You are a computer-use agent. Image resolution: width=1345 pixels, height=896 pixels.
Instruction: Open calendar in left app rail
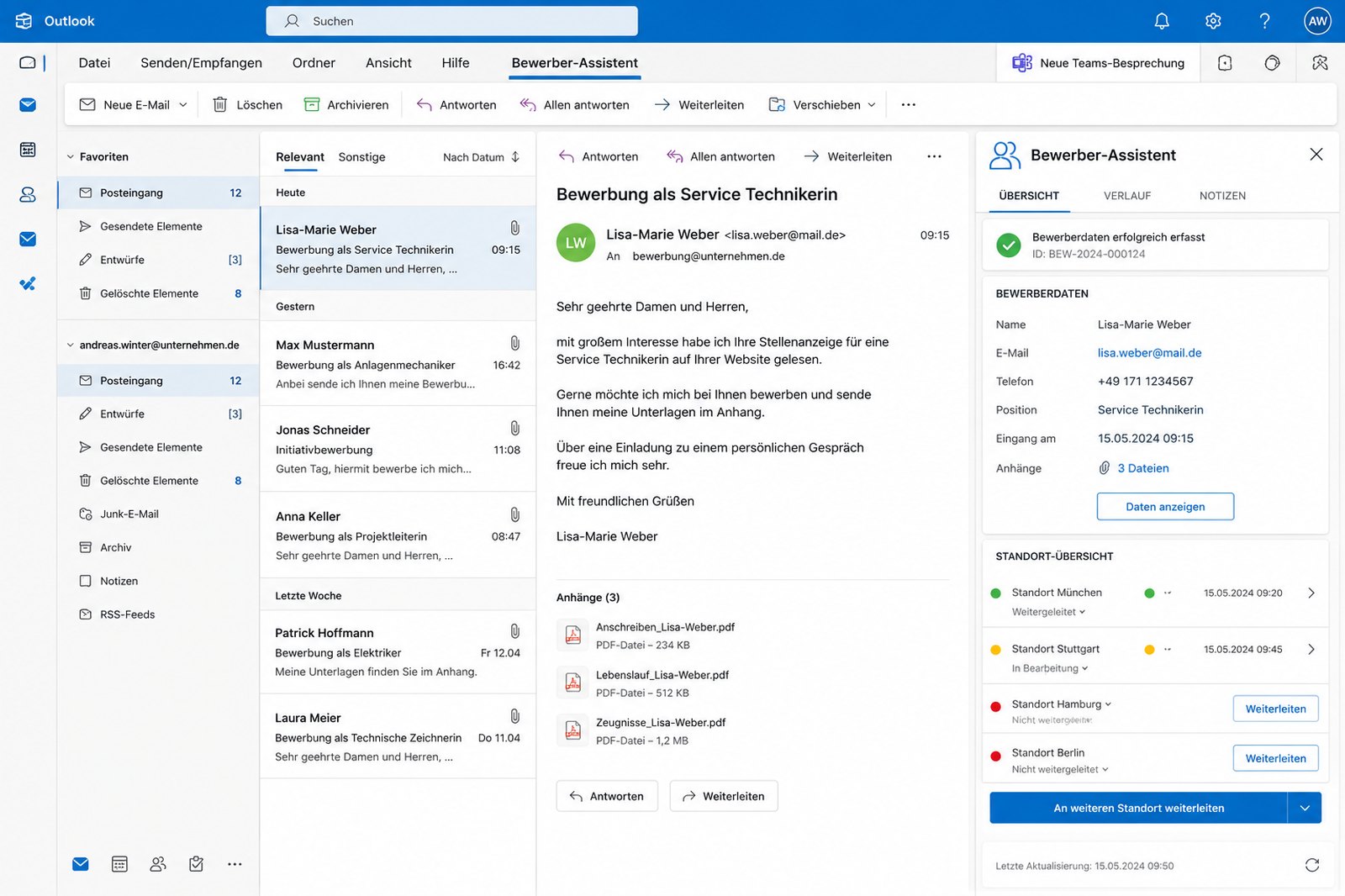coord(28,150)
